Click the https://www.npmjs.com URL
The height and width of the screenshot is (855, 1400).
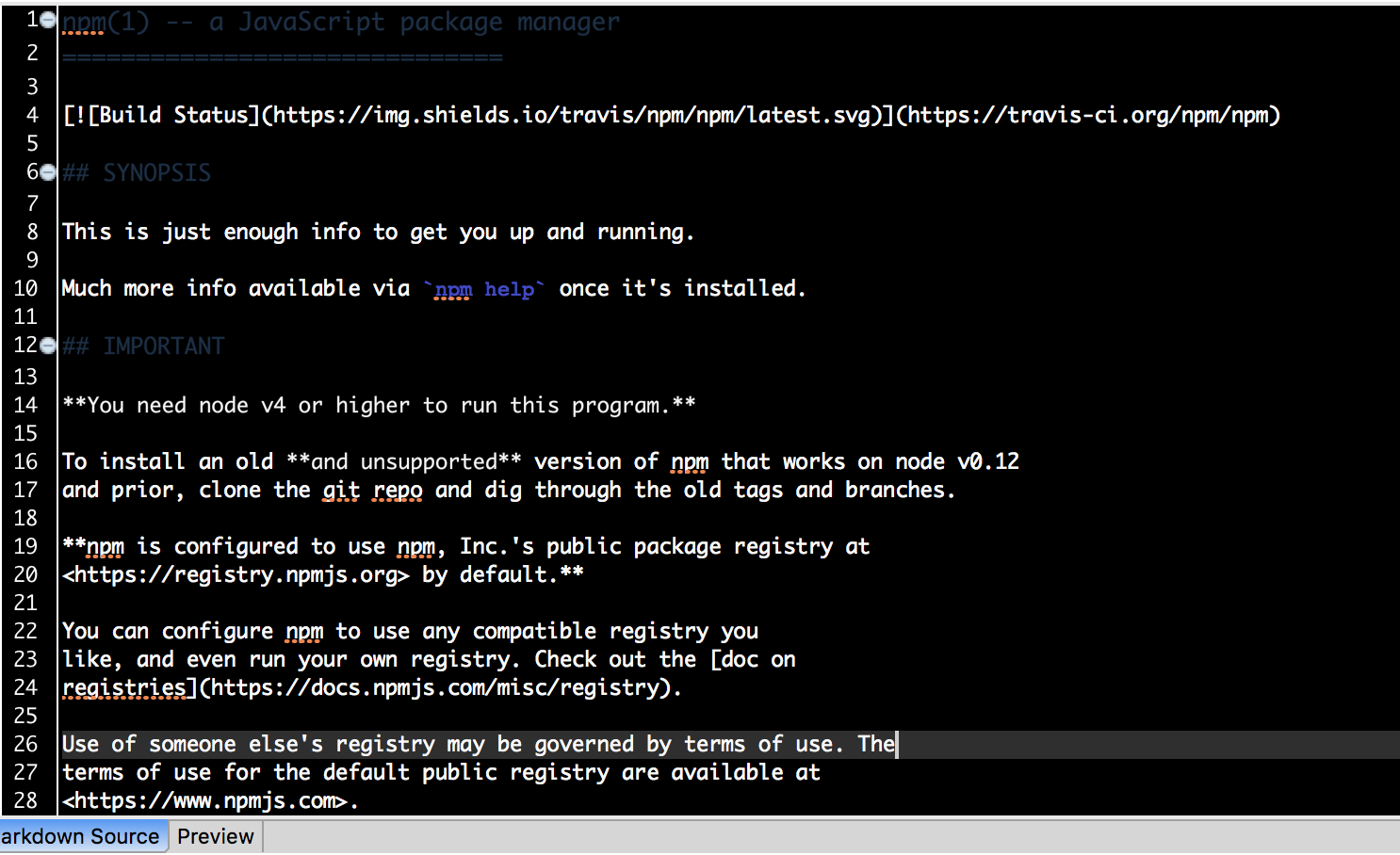[x=202, y=800]
